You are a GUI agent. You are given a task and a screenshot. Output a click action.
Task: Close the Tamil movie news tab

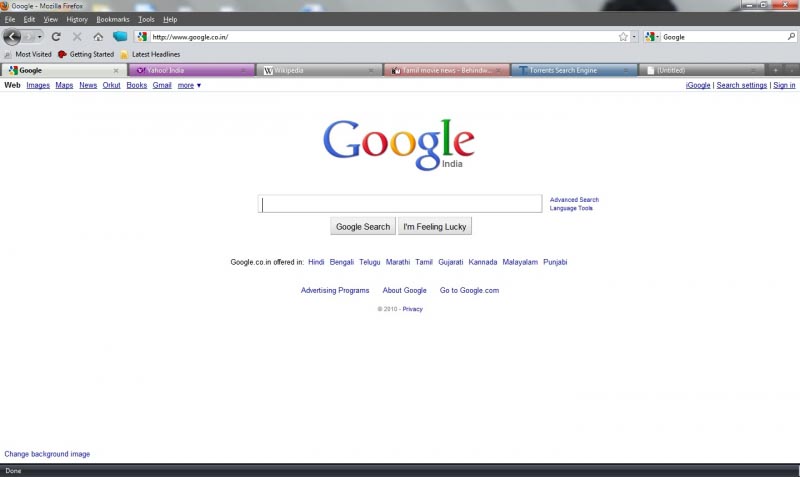(498, 70)
